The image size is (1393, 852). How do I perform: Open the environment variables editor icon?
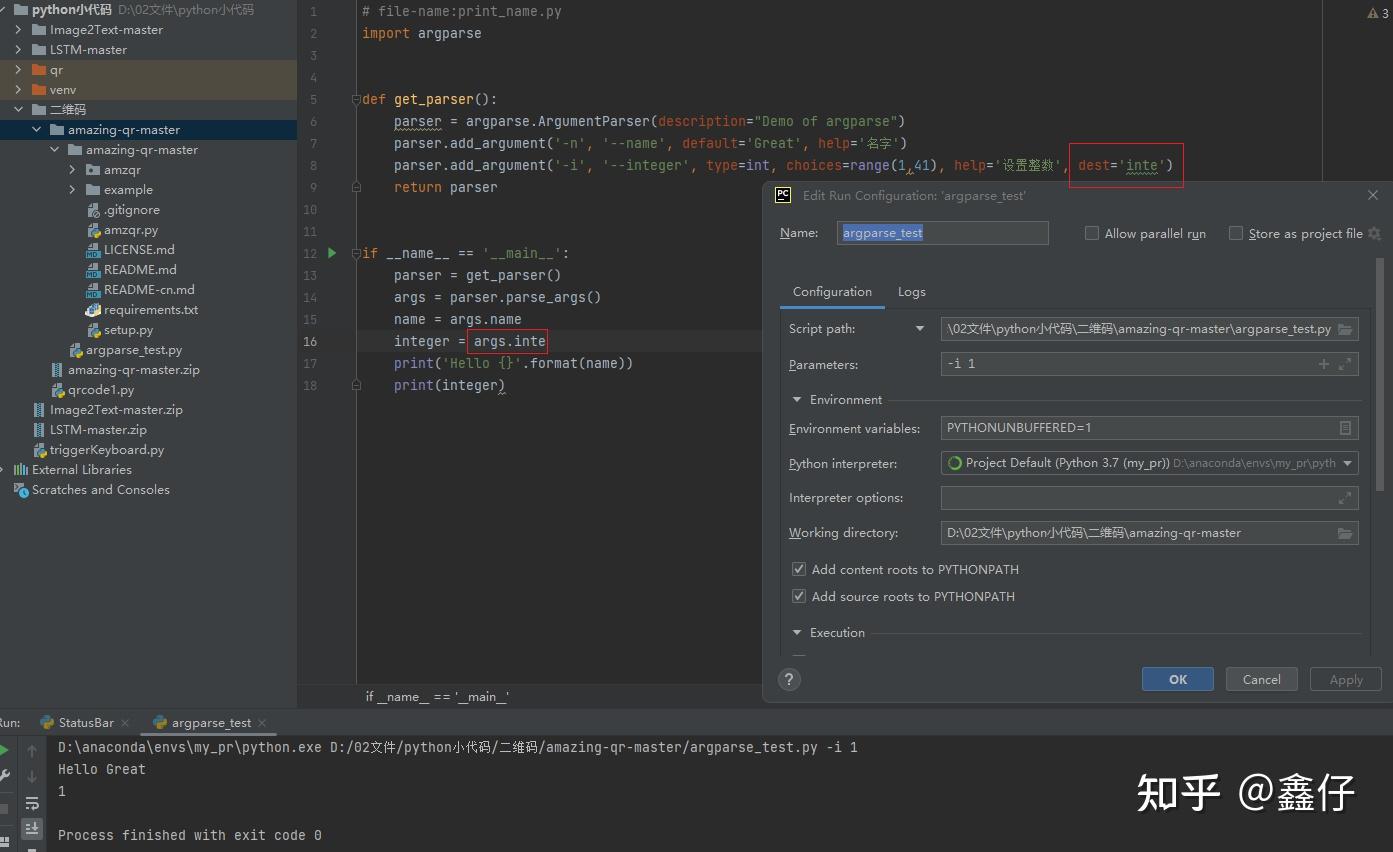[x=1345, y=428]
